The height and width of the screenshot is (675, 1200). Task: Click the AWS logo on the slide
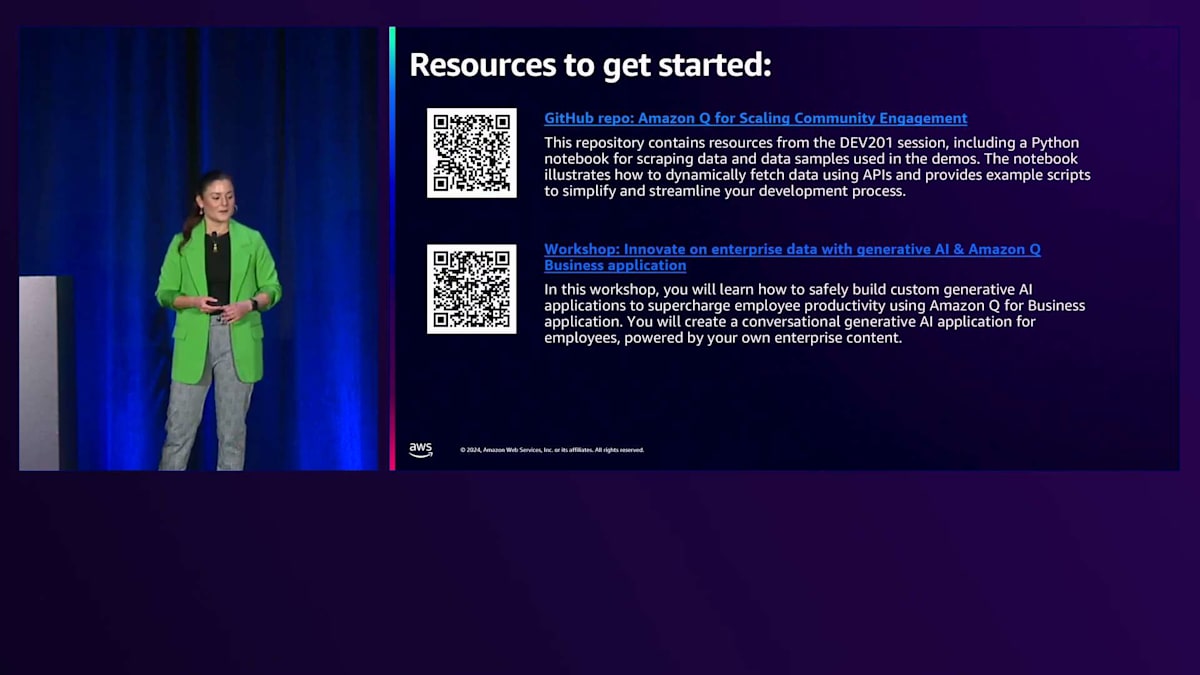(x=421, y=450)
